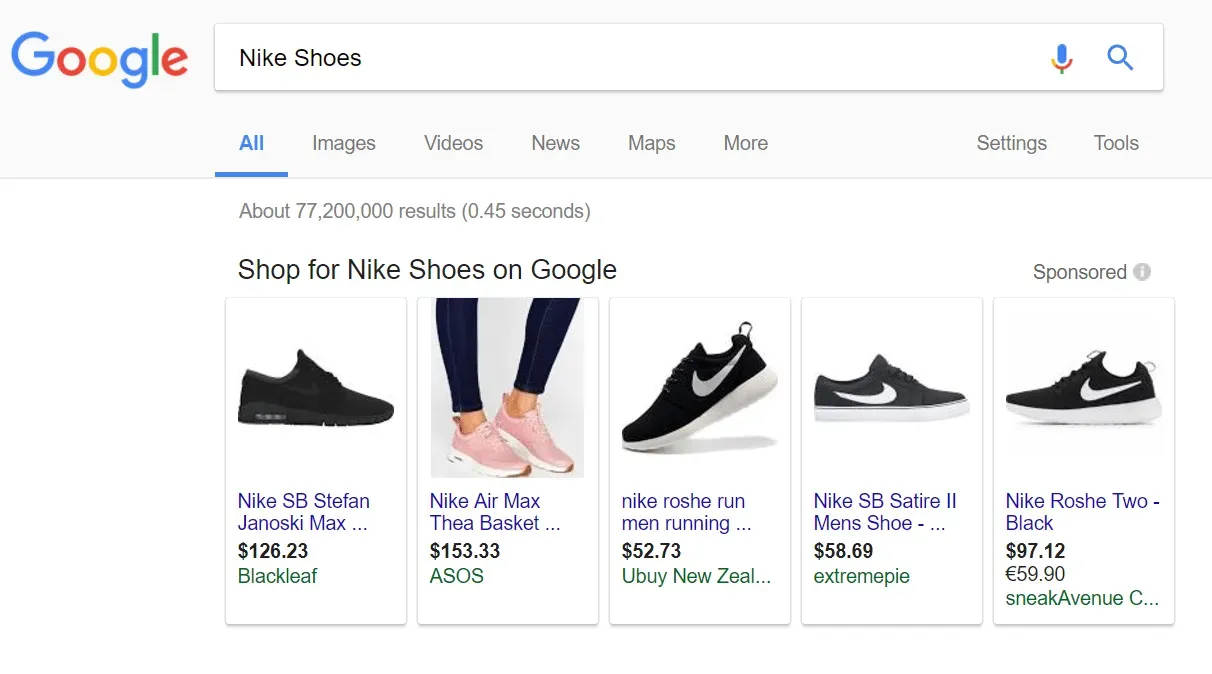Click the nike roshe run men running link
Image resolution: width=1212 pixels, height=674 pixels.
(x=685, y=512)
